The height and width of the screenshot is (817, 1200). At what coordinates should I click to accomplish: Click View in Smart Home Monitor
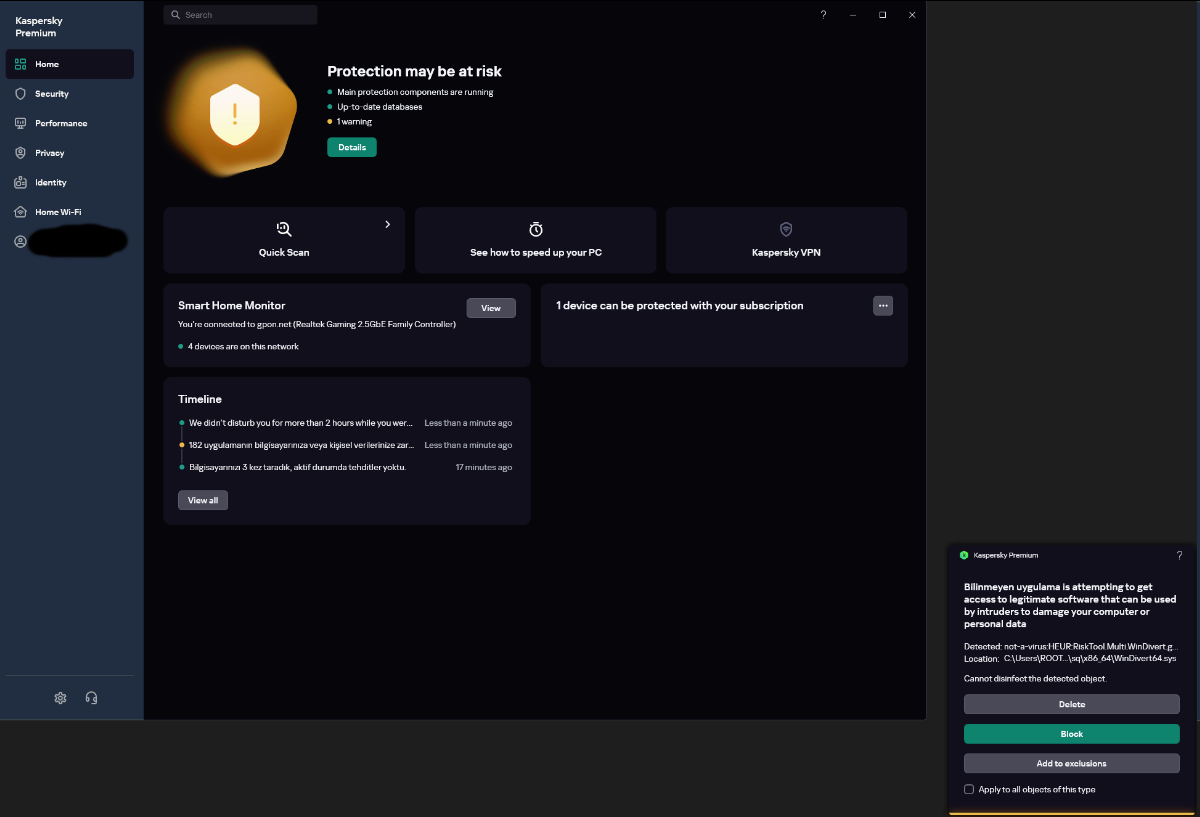coord(491,308)
